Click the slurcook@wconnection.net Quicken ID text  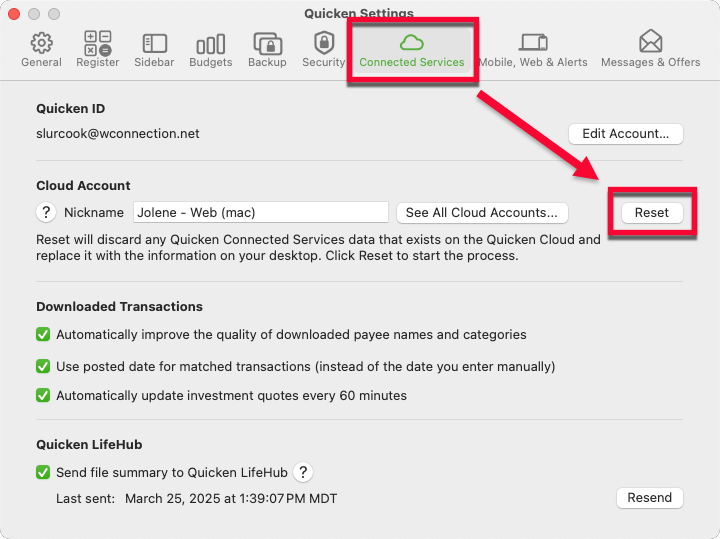pos(118,134)
